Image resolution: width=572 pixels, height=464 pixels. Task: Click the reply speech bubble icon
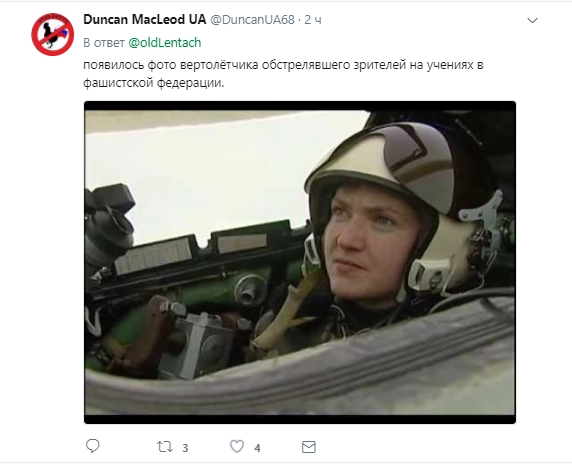coord(92,446)
